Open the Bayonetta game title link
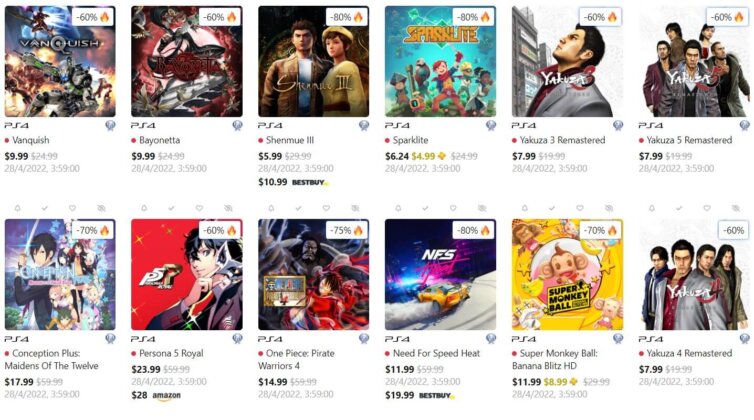 click(159, 140)
